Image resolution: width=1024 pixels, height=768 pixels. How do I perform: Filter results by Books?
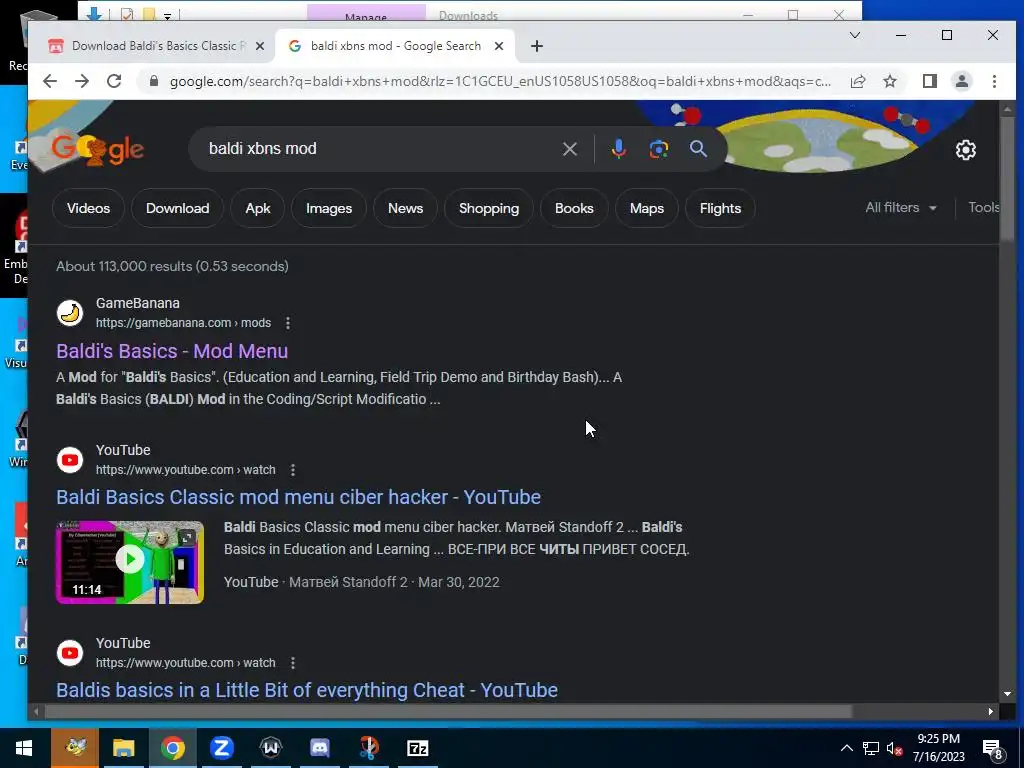coord(574,208)
